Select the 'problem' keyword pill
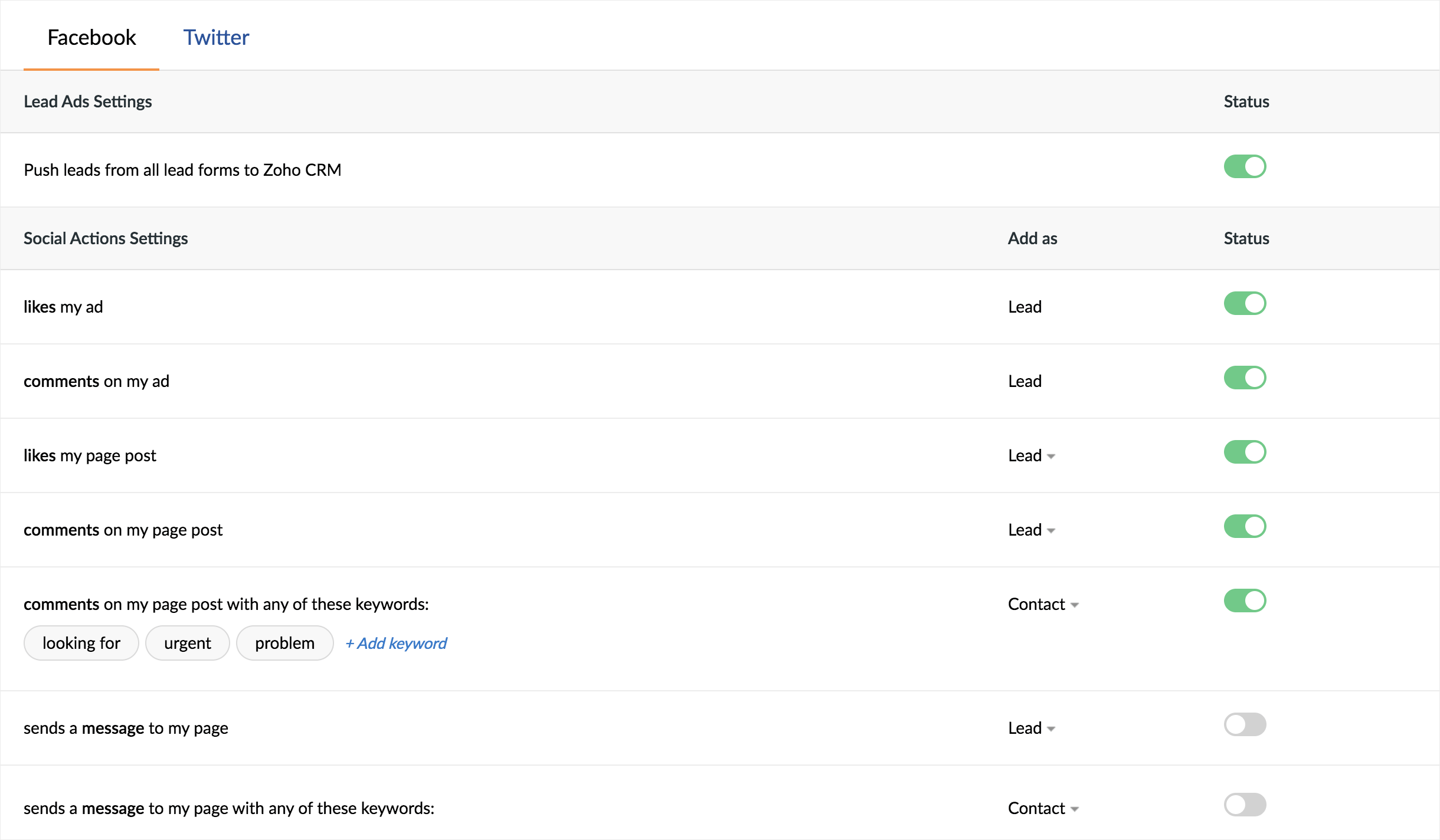Image resolution: width=1440 pixels, height=840 pixels. coord(284,643)
